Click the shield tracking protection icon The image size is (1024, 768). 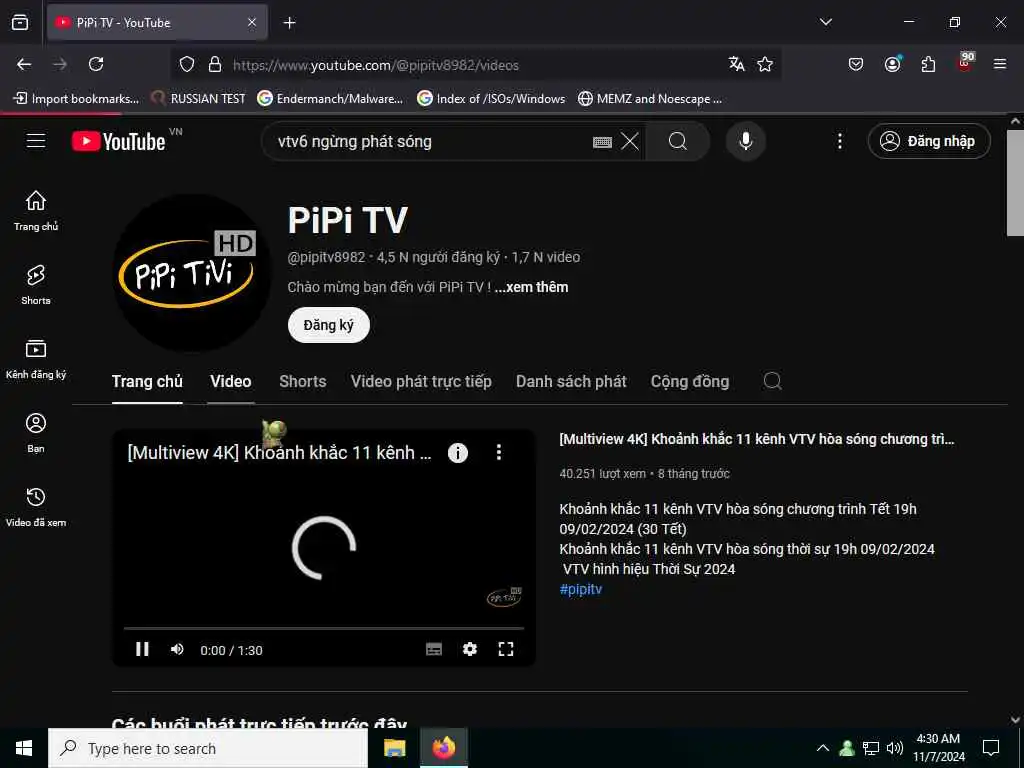[x=187, y=64]
